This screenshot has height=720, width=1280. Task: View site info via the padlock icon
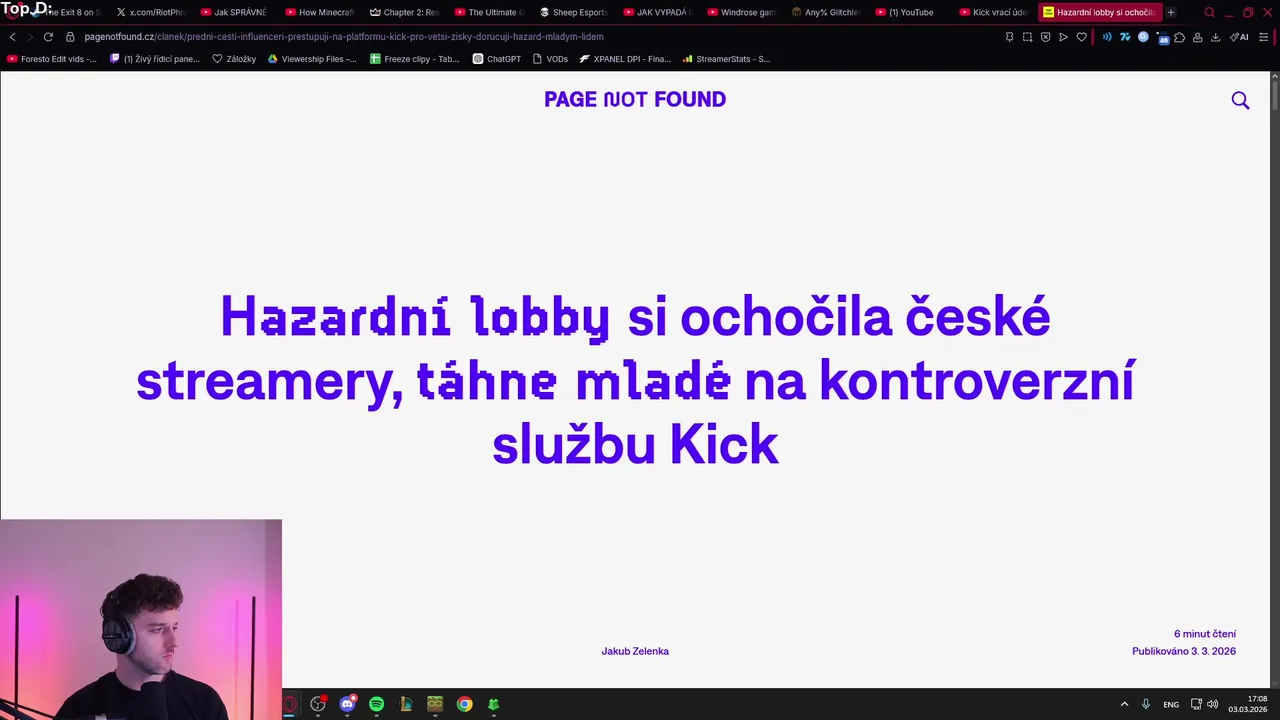(x=70, y=37)
